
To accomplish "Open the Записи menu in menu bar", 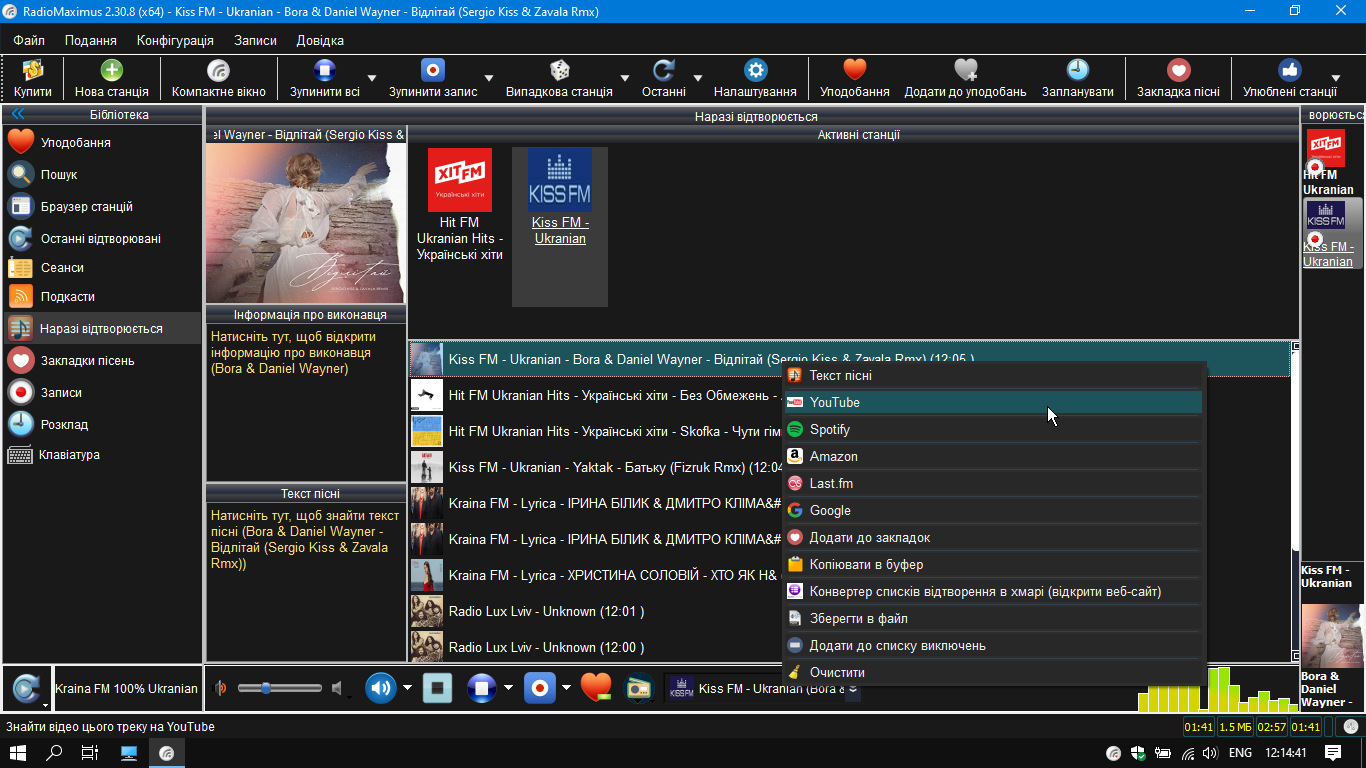I will click(255, 41).
